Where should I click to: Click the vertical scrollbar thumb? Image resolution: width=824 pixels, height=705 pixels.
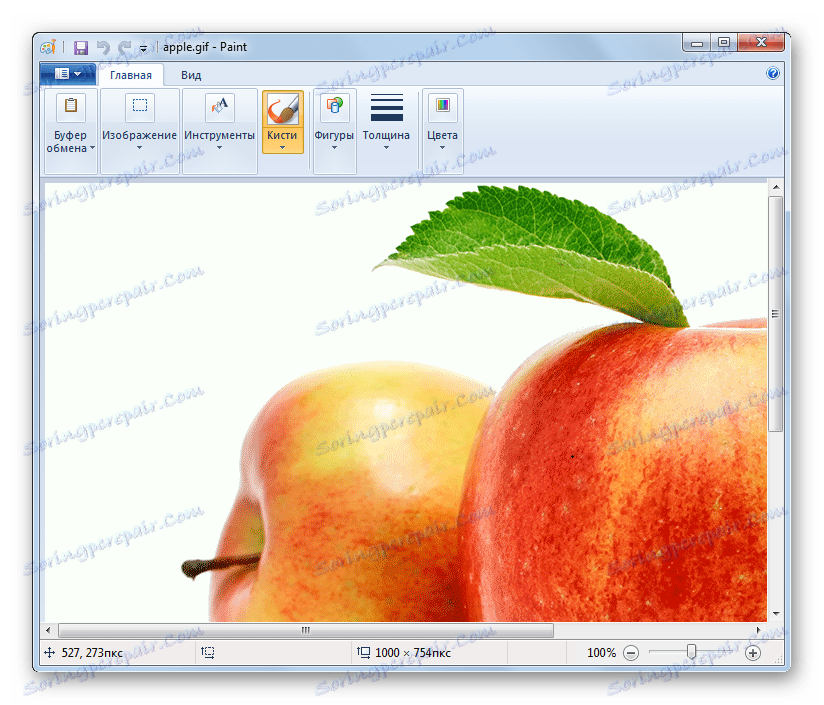pyautogui.click(x=776, y=314)
